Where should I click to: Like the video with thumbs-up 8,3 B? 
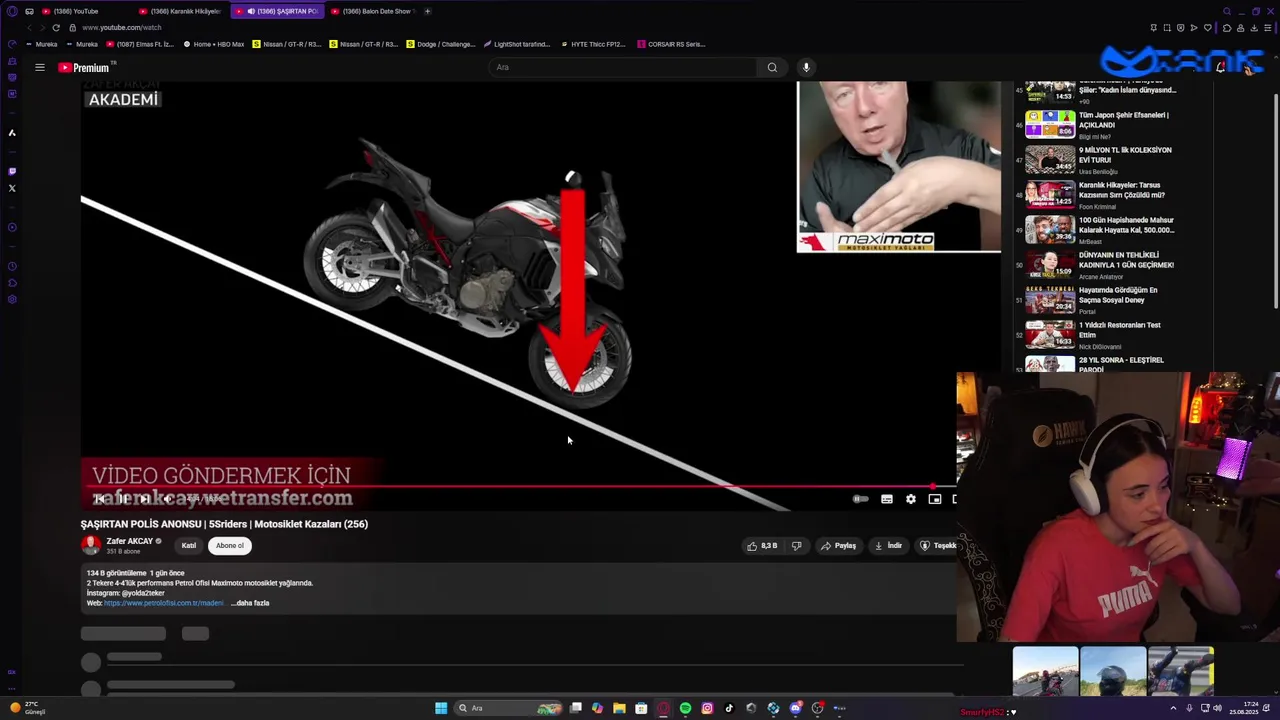(x=762, y=546)
